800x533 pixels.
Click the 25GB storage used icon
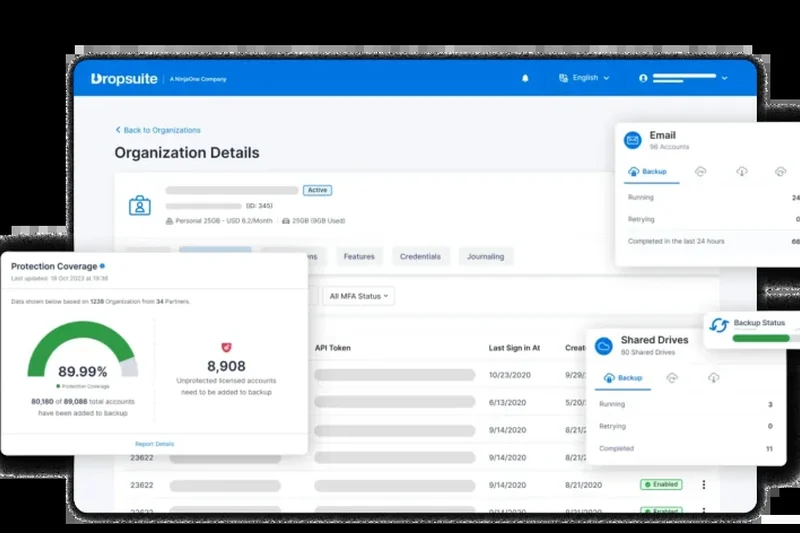click(286, 221)
